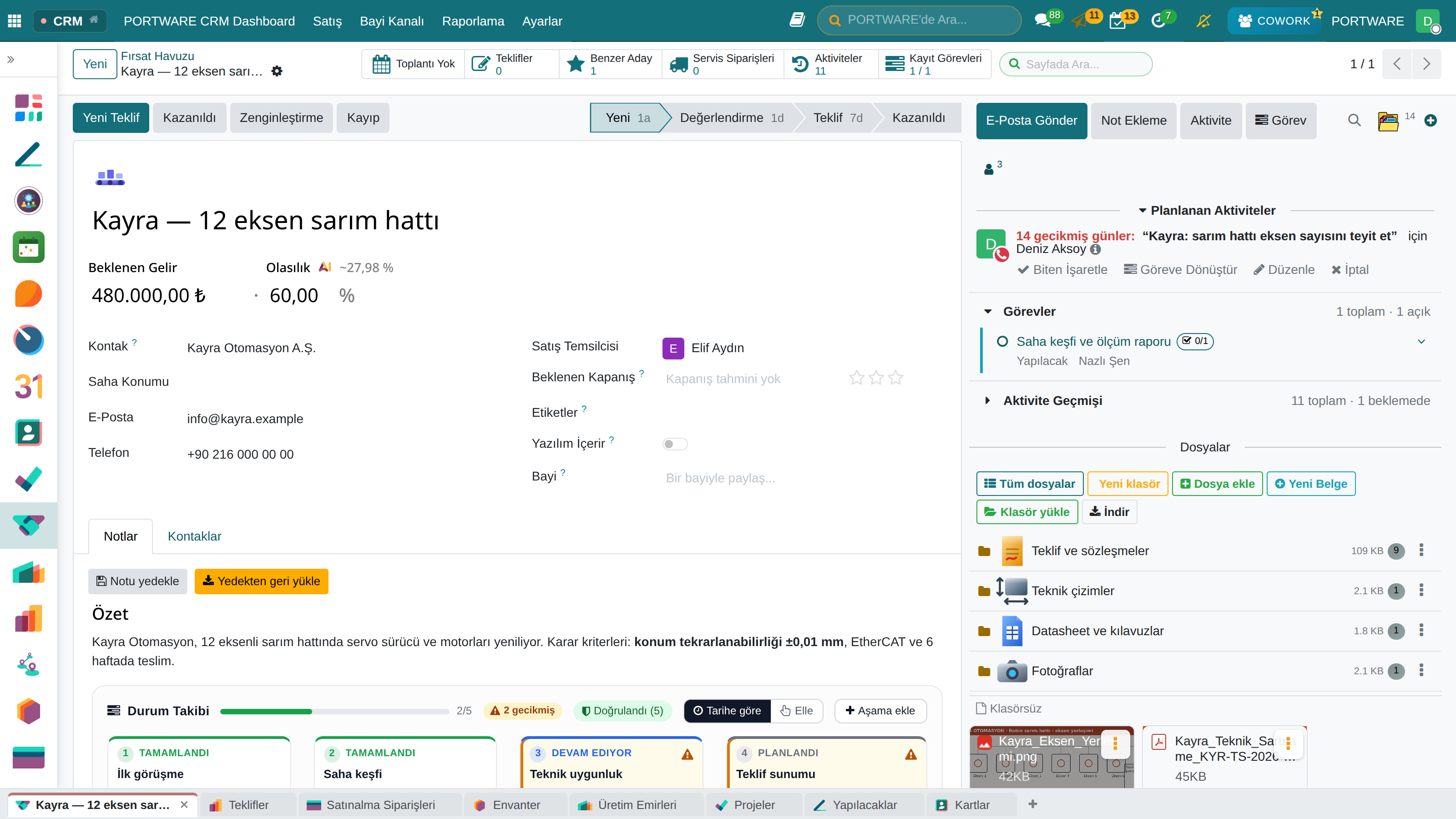The height and width of the screenshot is (819, 1456).
Task: Switch Durum Takibi sorting to Tarihe göre
Action: click(x=728, y=710)
